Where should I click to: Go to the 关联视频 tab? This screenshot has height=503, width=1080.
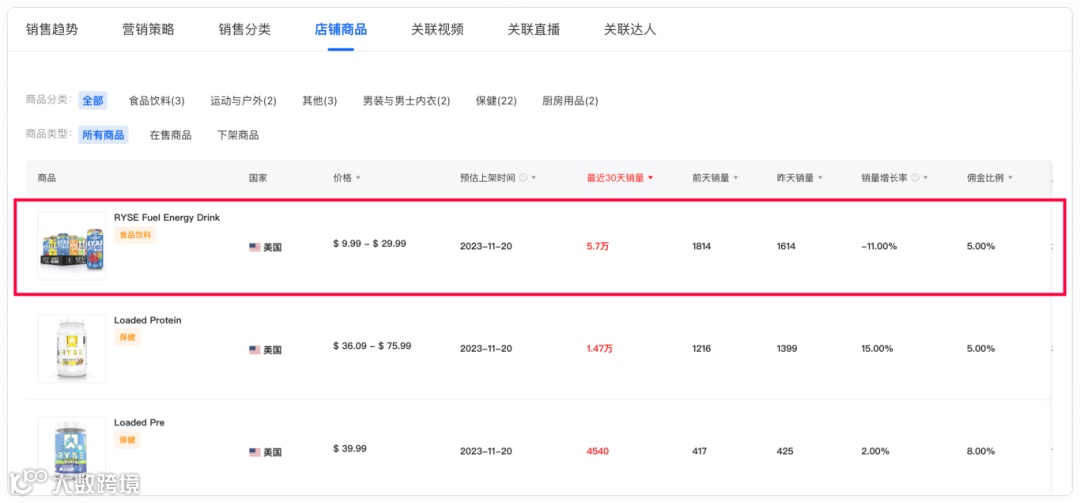point(437,30)
